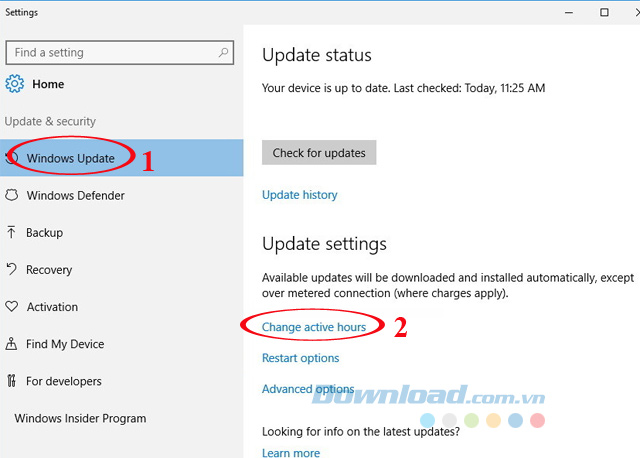
Task: Click the Windows Defender shield icon
Action: tap(12, 195)
